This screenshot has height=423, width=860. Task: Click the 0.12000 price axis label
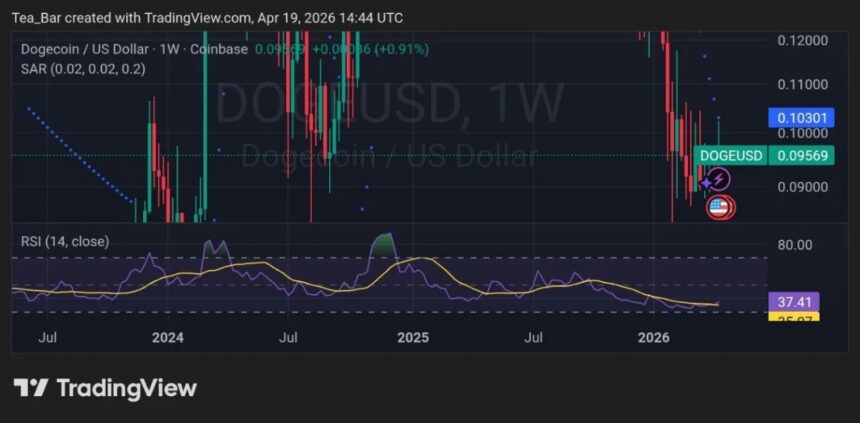[x=802, y=40]
